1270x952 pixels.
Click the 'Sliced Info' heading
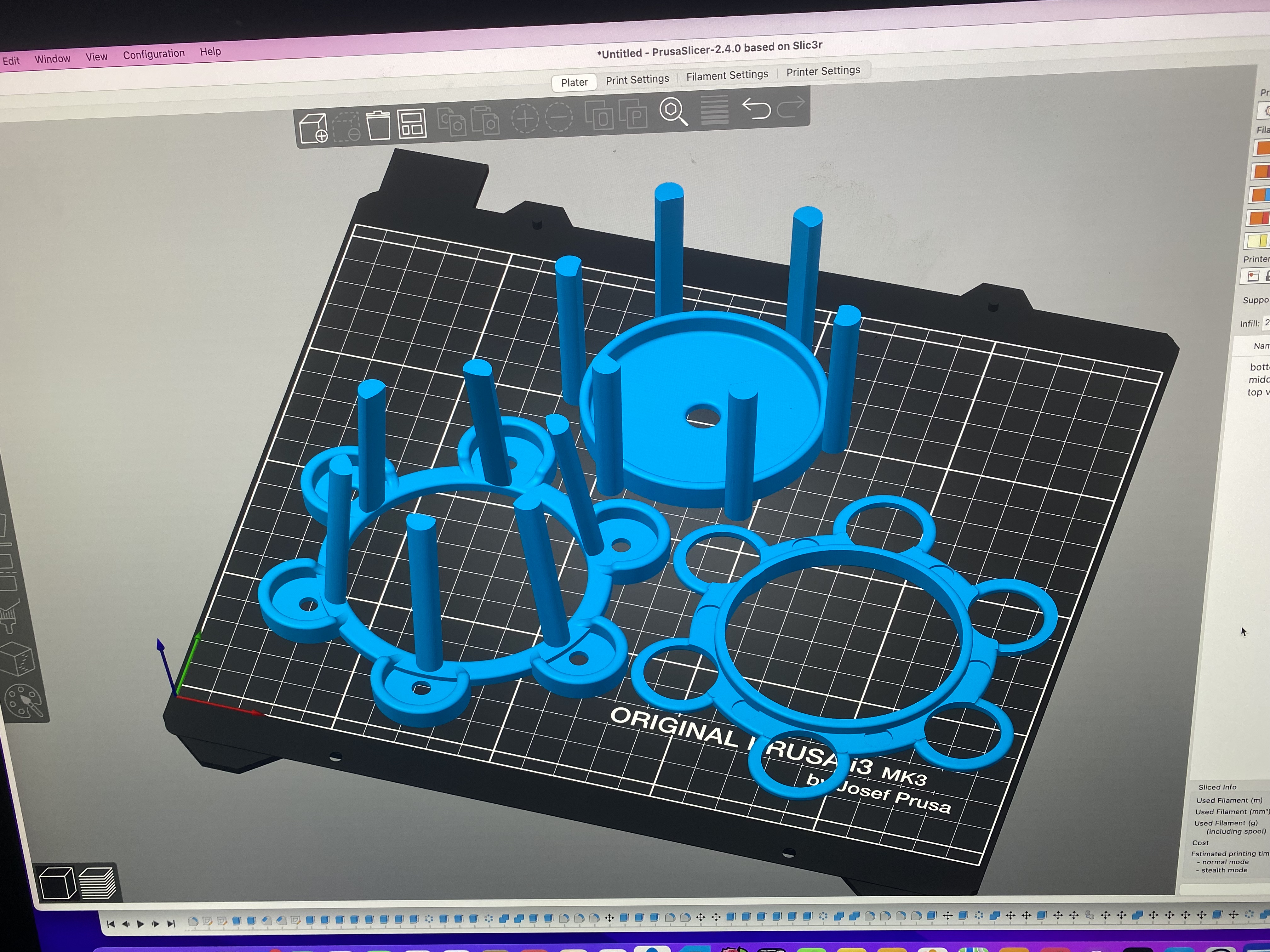pyautogui.click(x=1217, y=787)
